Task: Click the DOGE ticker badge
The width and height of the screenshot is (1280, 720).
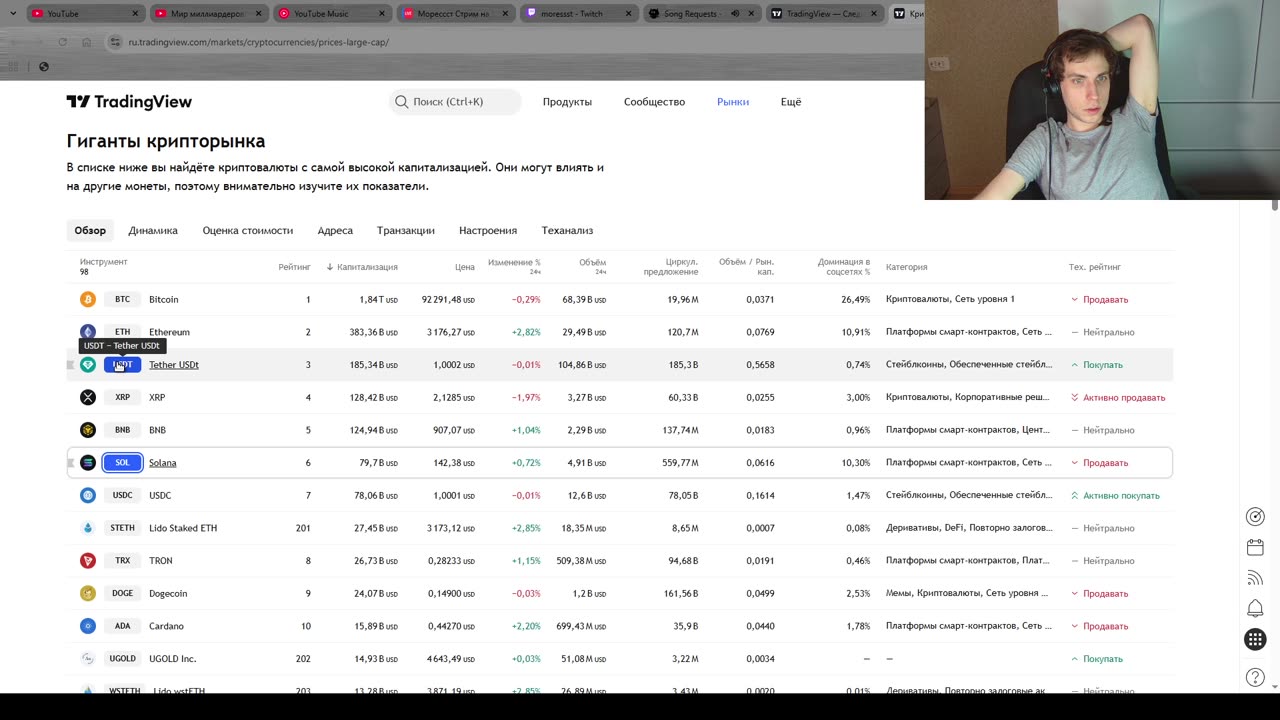Action: point(122,593)
